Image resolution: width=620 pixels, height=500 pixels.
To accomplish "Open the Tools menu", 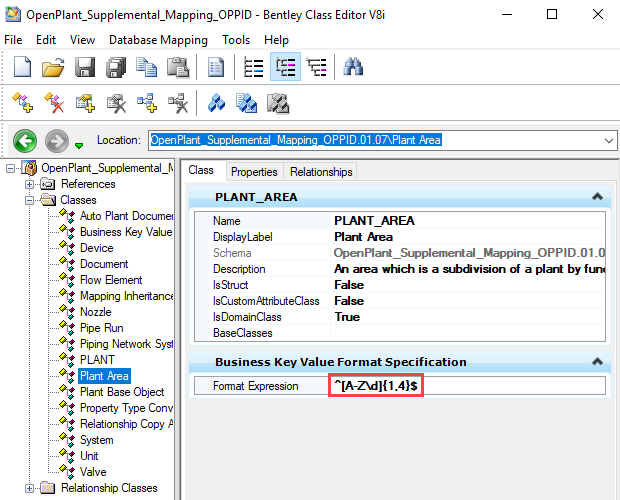I will [236, 40].
